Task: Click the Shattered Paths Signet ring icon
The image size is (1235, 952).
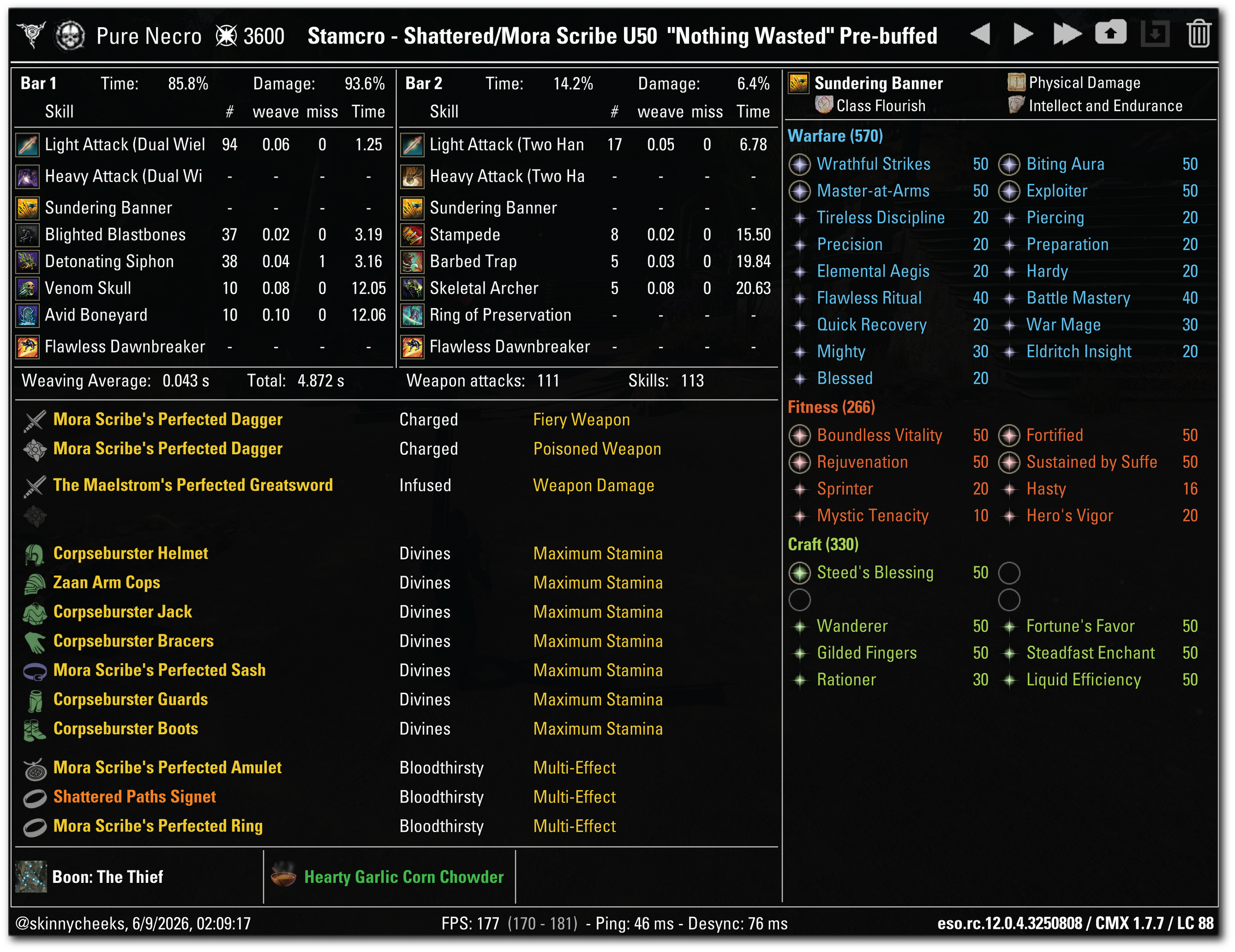Action: pyautogui.click(x=35, y=797)
